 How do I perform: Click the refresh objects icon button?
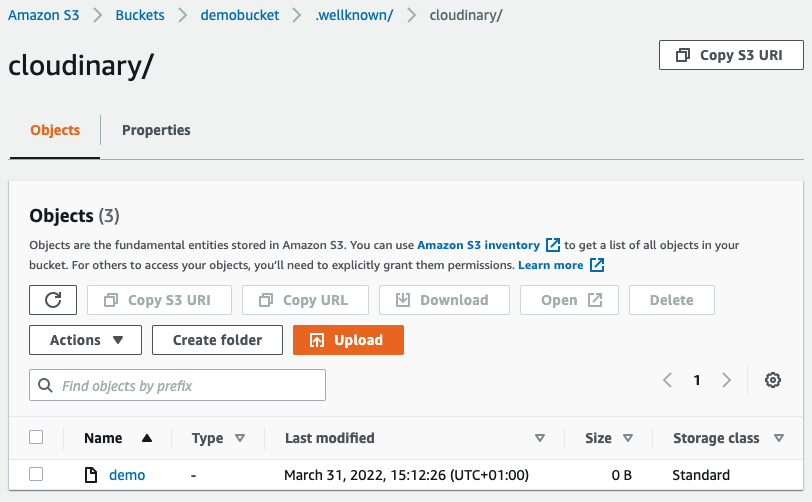tap(53, 300)
